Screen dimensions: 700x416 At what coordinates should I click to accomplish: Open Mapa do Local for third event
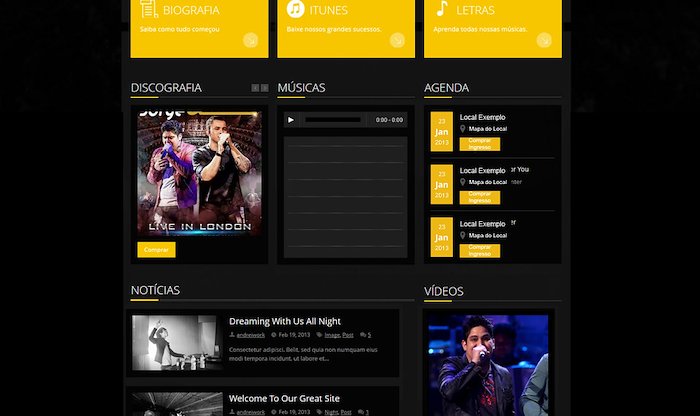point(488,235)
